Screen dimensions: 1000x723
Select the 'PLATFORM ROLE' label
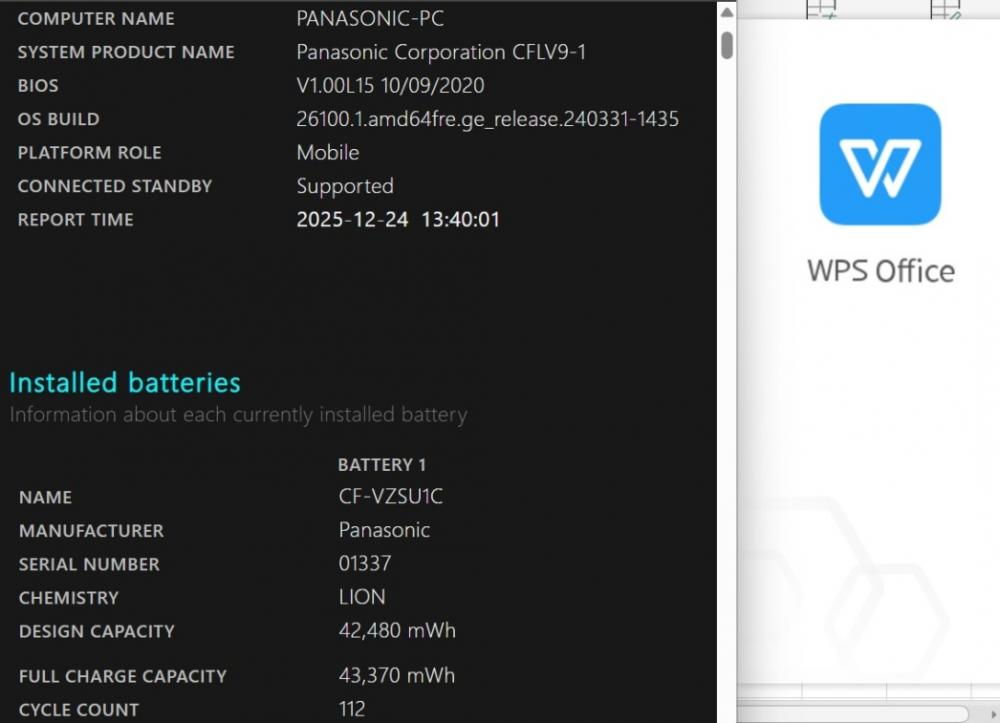[89, 153]
